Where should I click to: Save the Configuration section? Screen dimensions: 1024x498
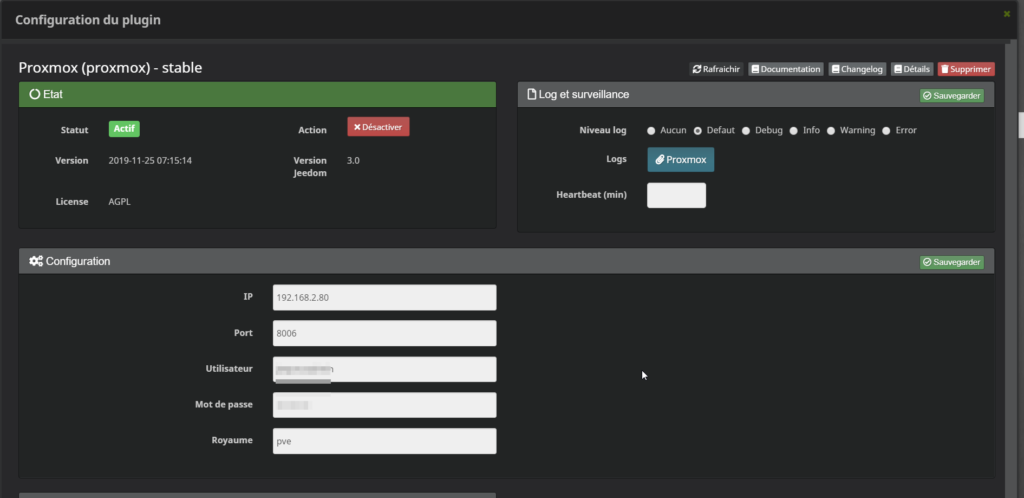[952, 262]
